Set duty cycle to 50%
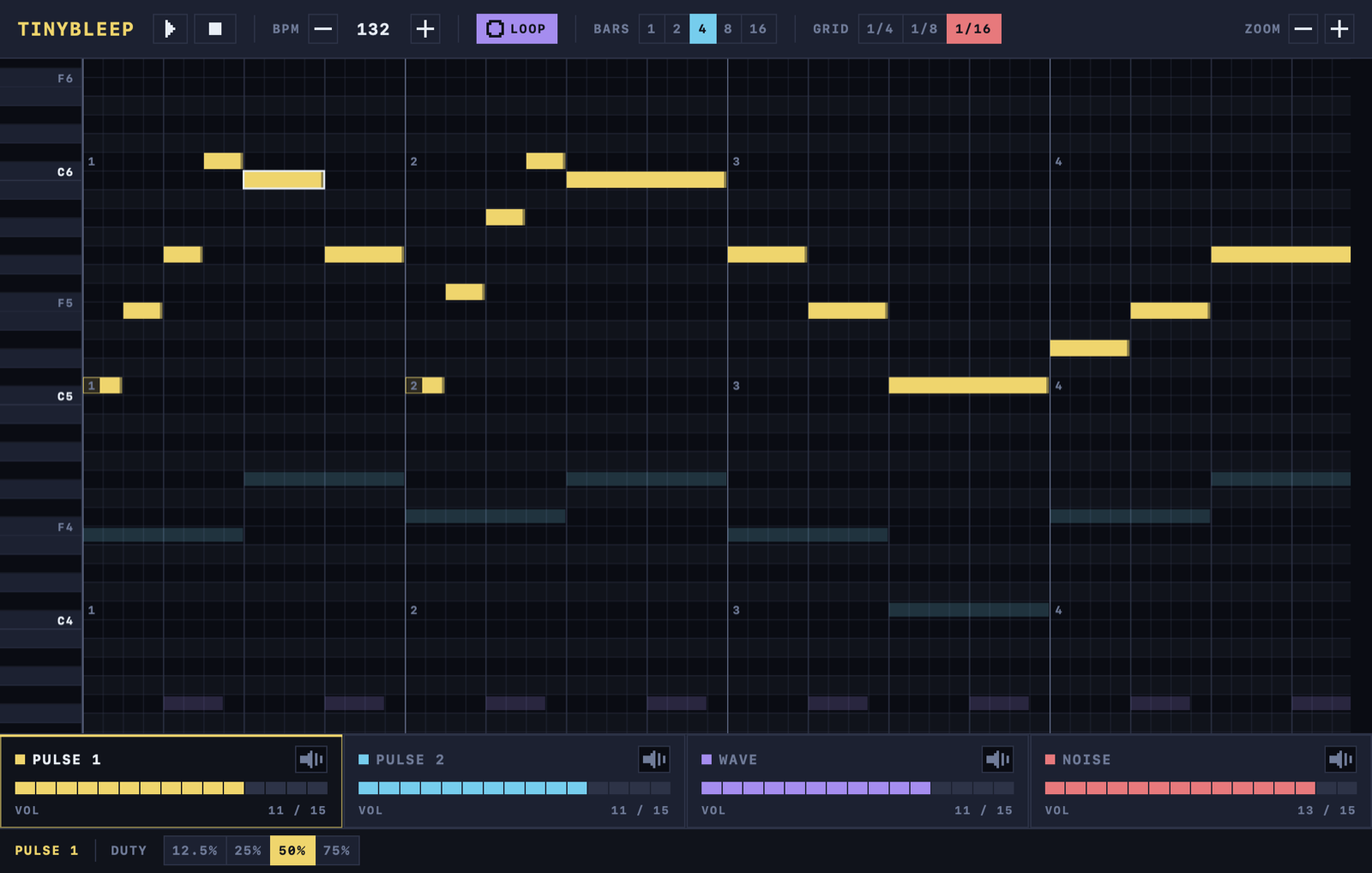This screenshot has height=873, width=1372. point(292,851)
